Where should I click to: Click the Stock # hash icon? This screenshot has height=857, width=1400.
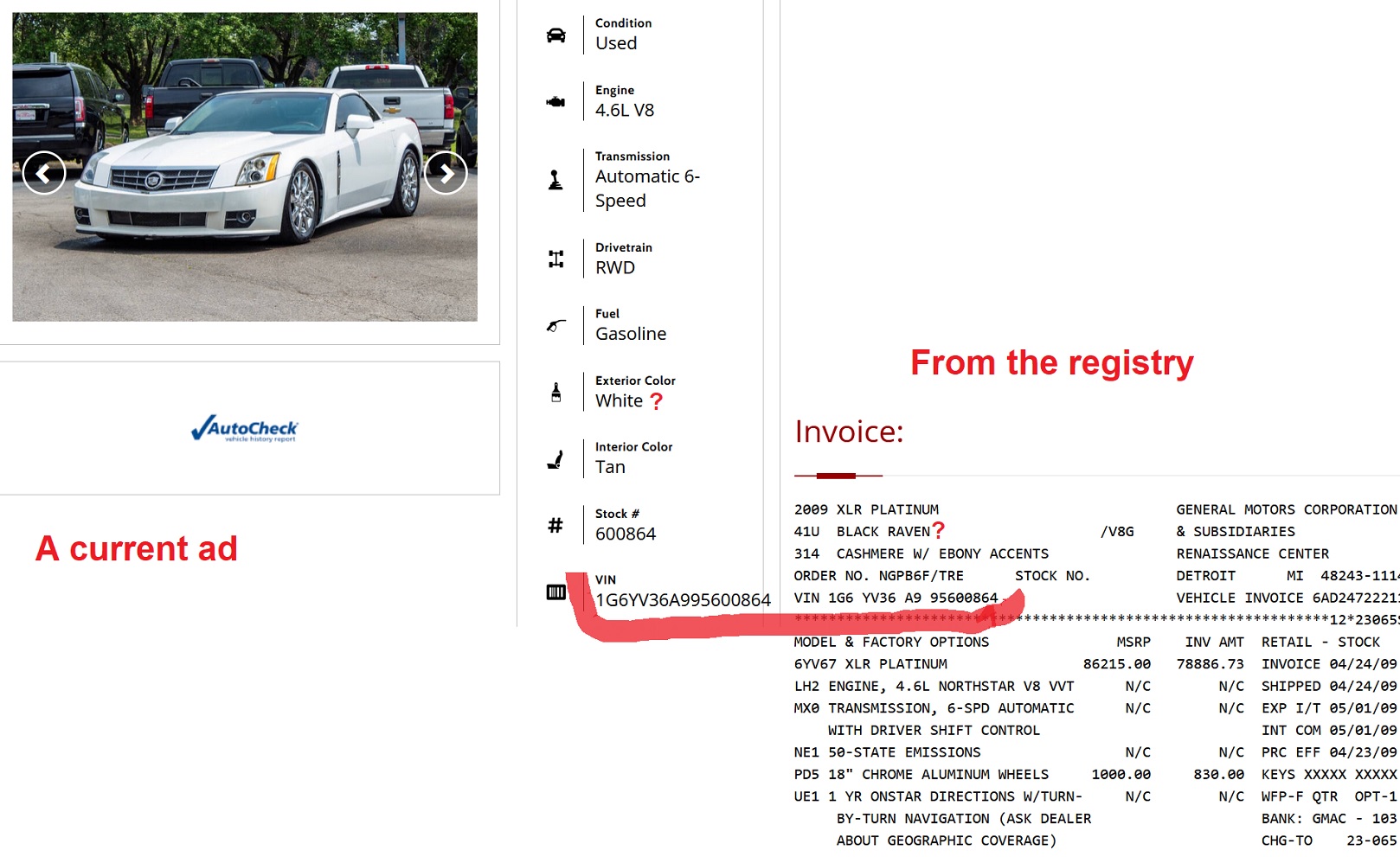pyautogui.click(x=556, y=525)
